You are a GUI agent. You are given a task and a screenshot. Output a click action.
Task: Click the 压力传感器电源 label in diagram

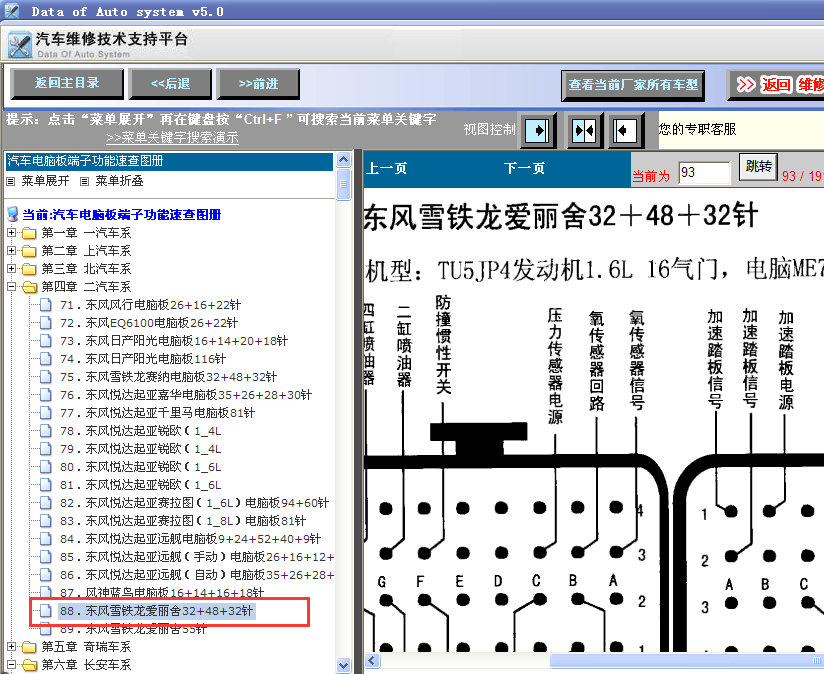tap(555, 366)
